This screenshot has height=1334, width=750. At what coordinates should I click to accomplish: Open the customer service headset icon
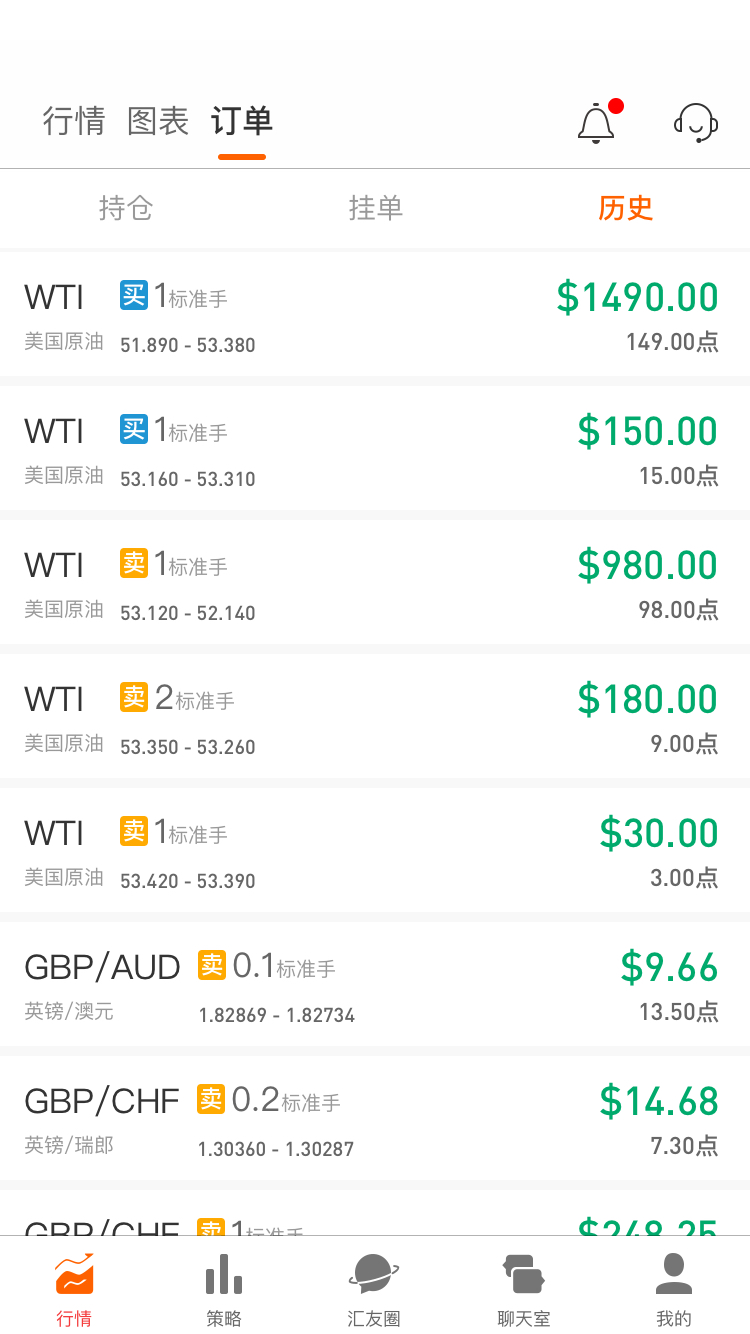click(696, 123)
